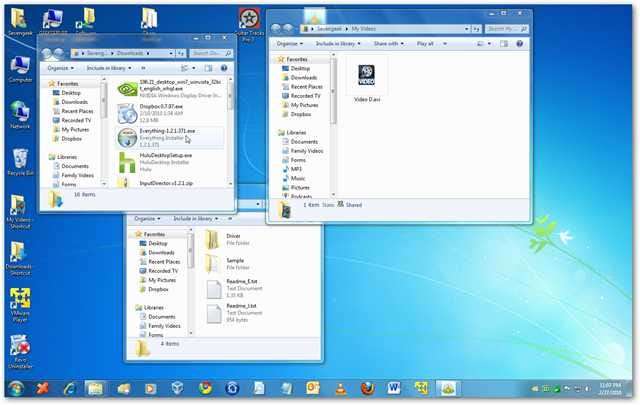Launch VLC media player from the taskbar
This screenshot has height=405, width=640.
(x=340, y=388)
